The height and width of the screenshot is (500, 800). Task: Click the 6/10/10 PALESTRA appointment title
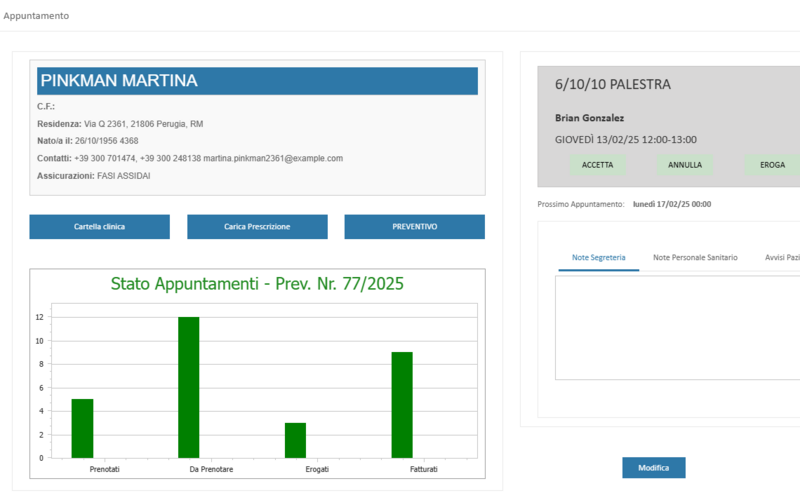613,85
